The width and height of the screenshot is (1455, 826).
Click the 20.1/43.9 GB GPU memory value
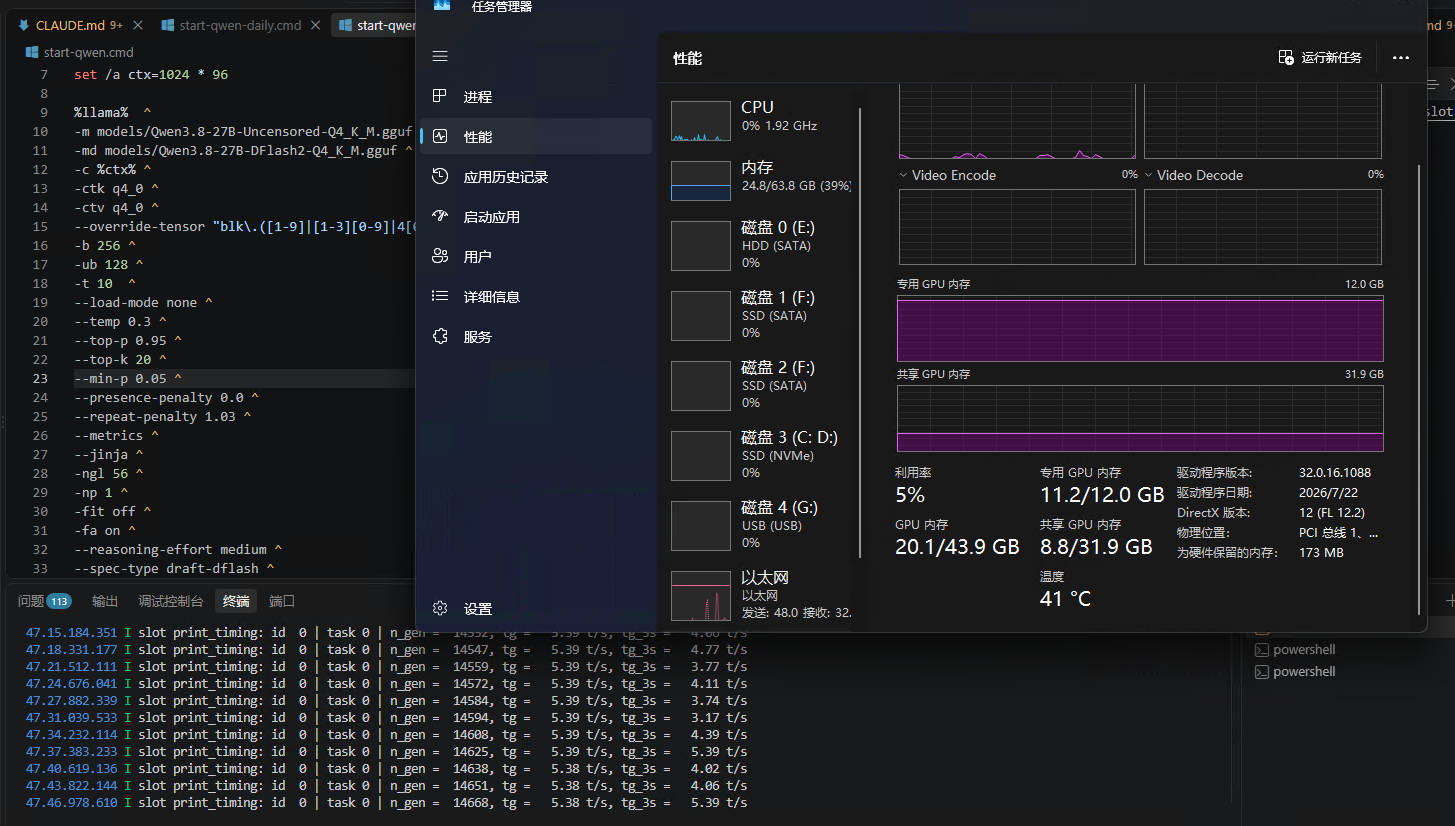(x=957, y=547)
